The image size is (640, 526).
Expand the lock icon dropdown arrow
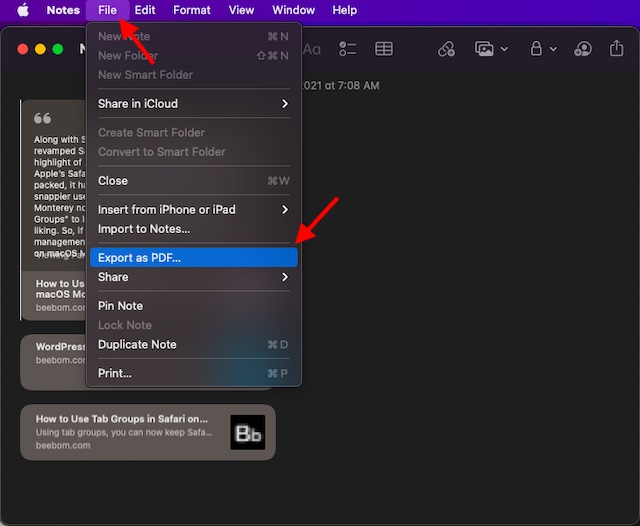click(x=553, y=49)
